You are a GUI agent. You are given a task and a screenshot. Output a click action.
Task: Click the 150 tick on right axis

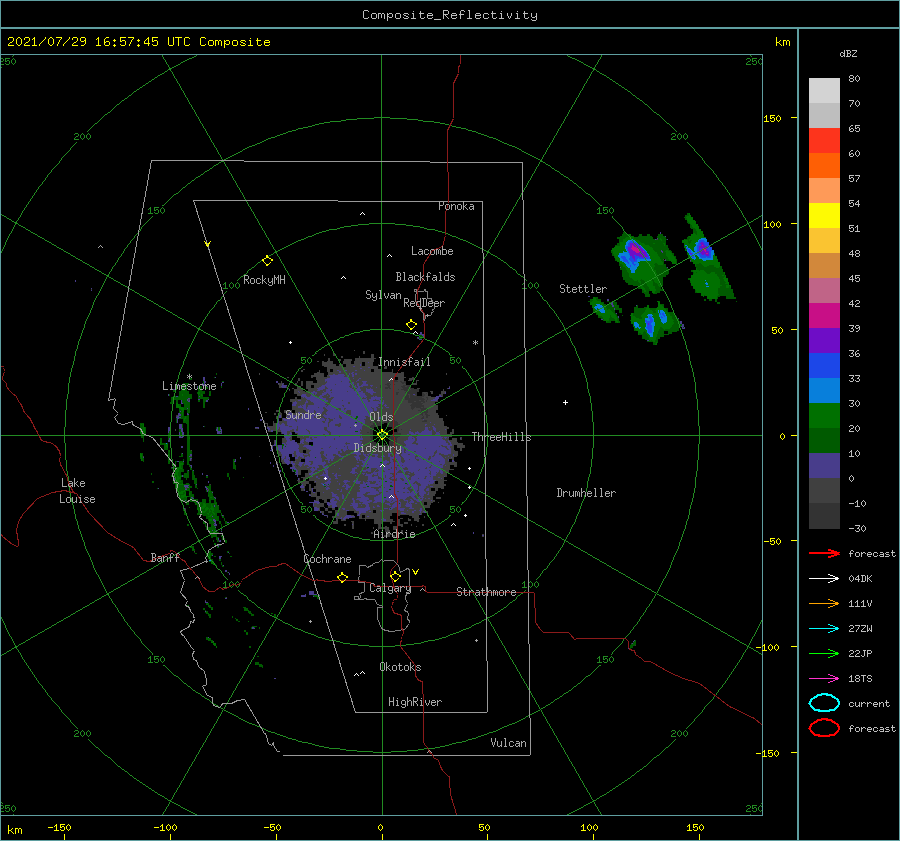click(772, 118)
